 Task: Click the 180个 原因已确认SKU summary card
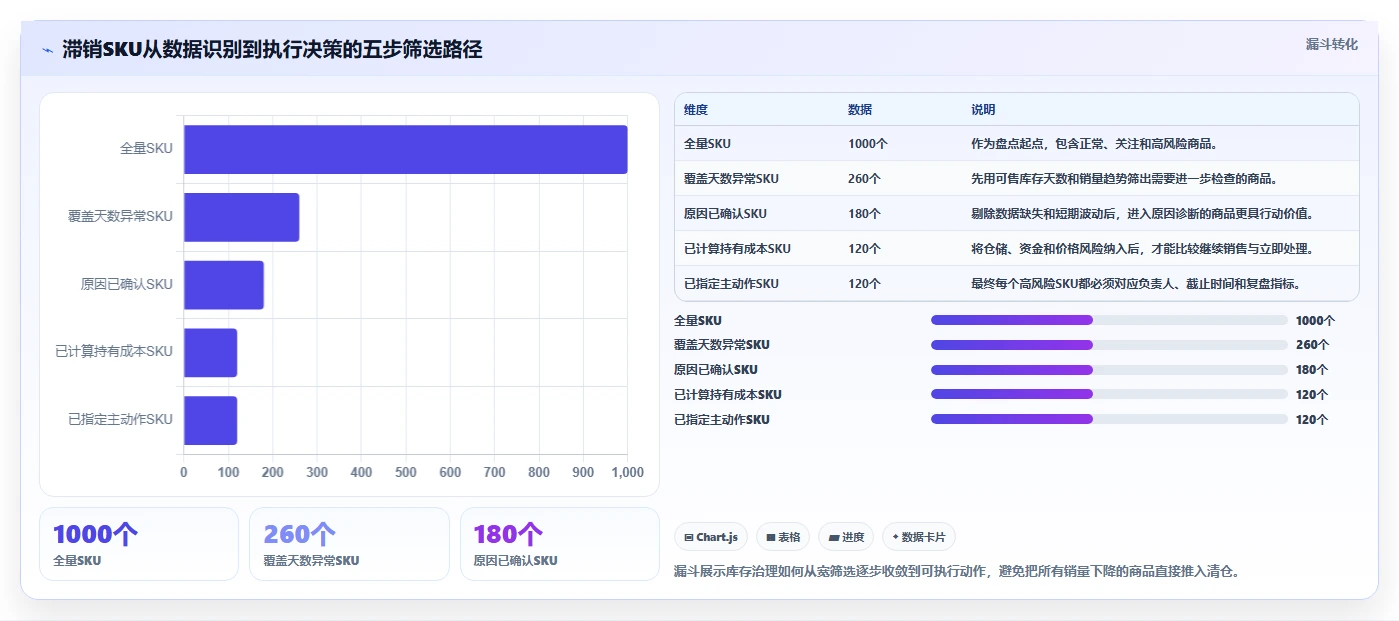coord(560,544)
